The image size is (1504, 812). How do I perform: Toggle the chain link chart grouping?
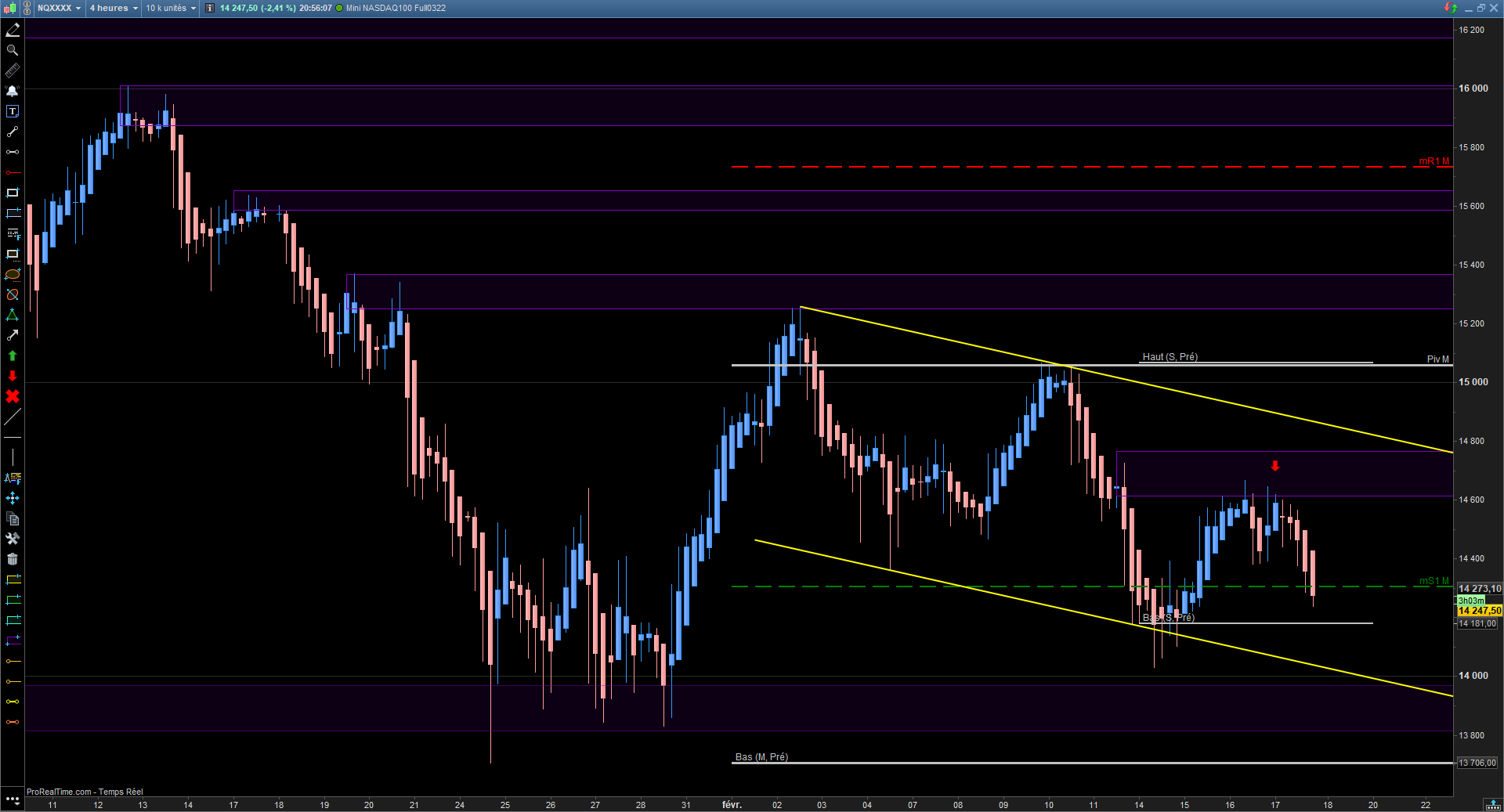[x=27, y=8]
